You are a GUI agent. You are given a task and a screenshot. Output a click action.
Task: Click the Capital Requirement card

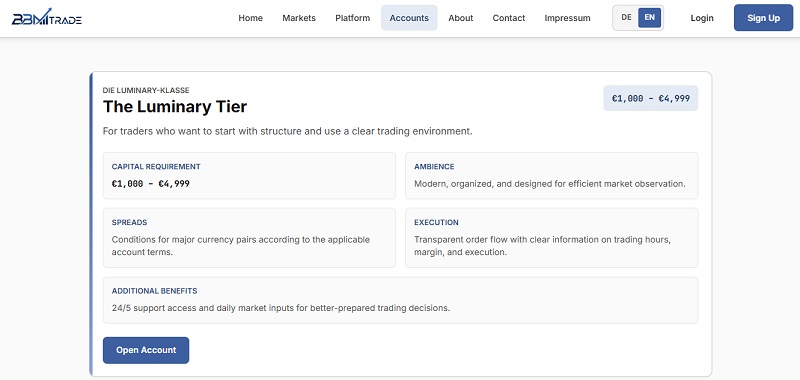(x=249, y=175)
